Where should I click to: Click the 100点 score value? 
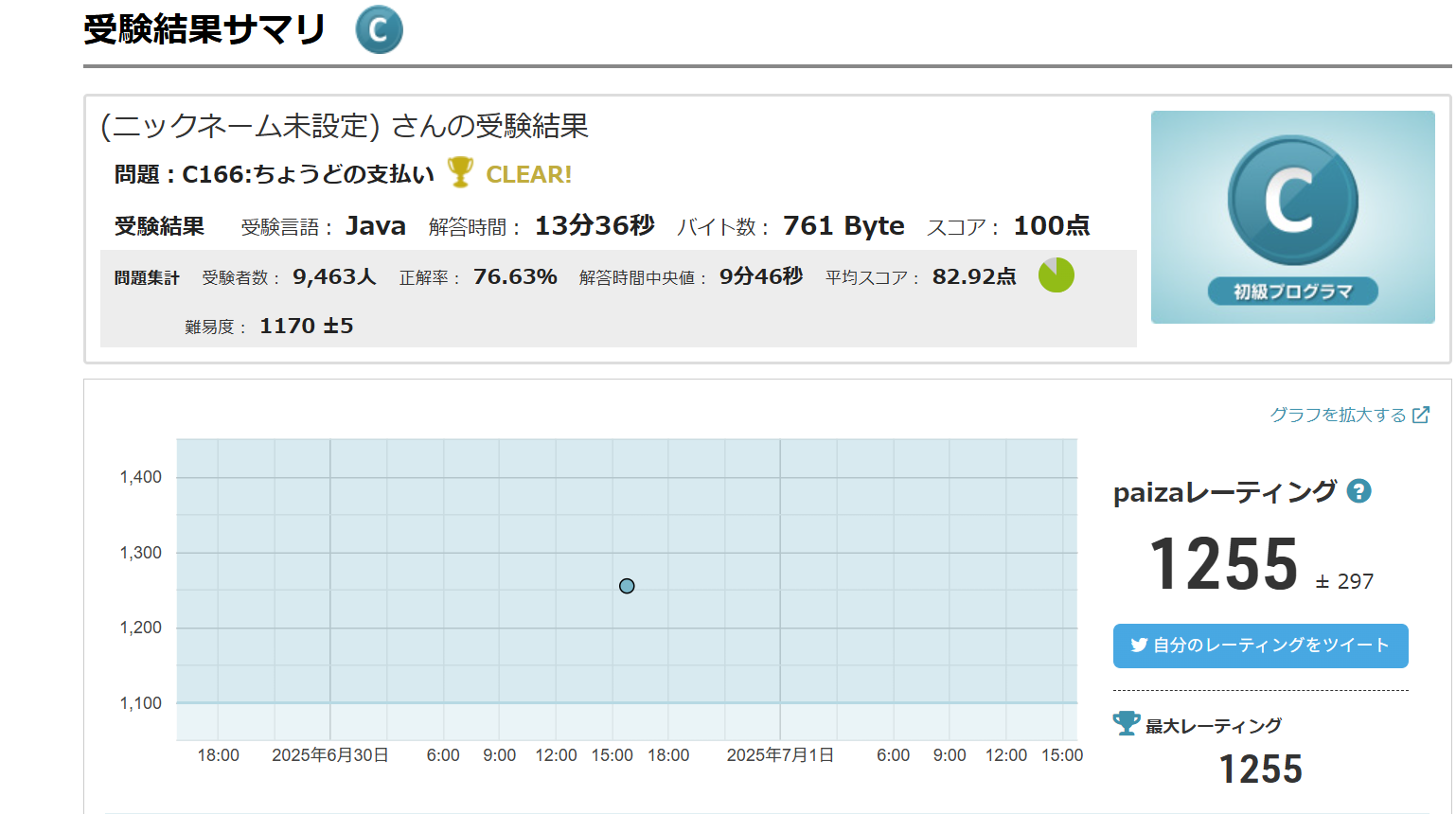pos(1051,226)
